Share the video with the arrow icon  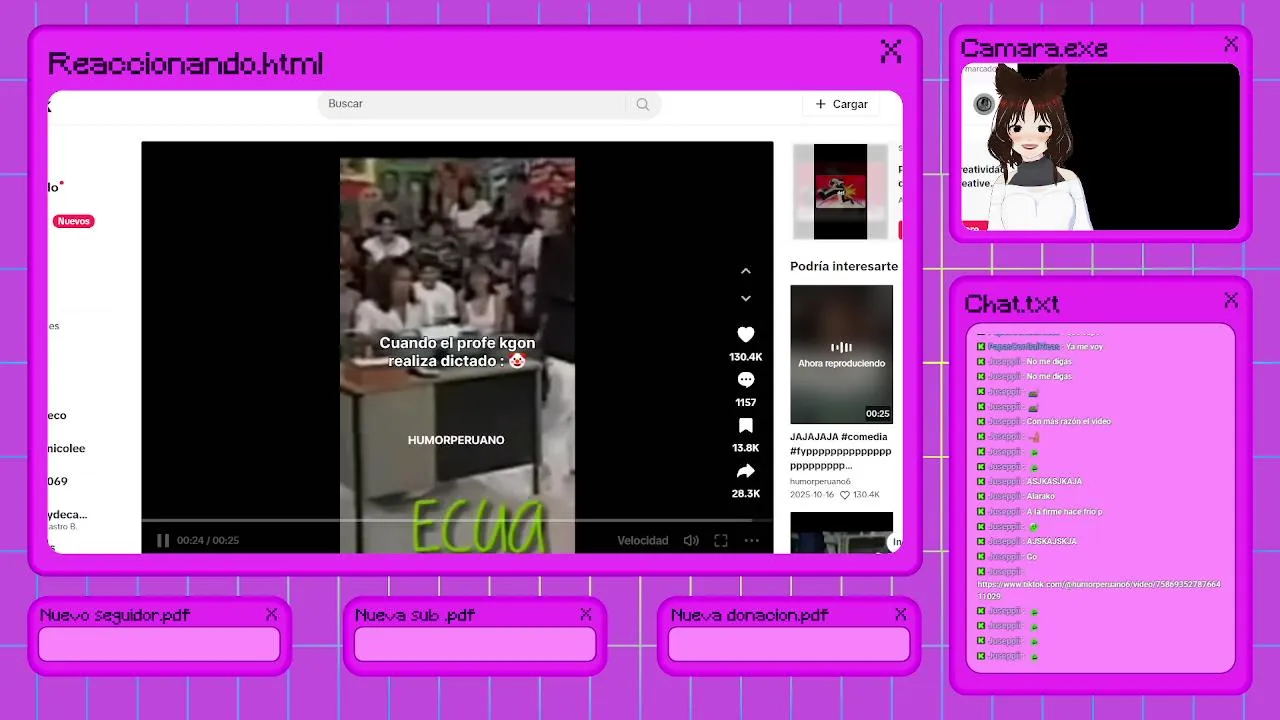(x=745, y=471)
